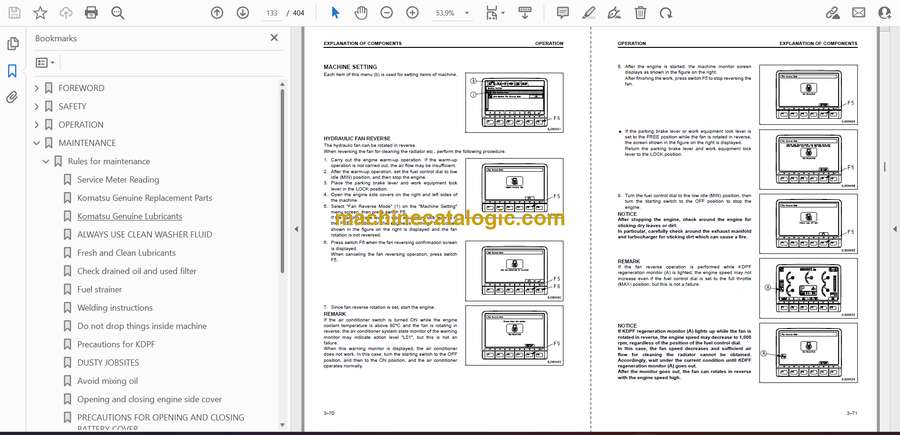Open the Sign document tool
Viewport: 900px width, 435px height.
coord(614,13)
